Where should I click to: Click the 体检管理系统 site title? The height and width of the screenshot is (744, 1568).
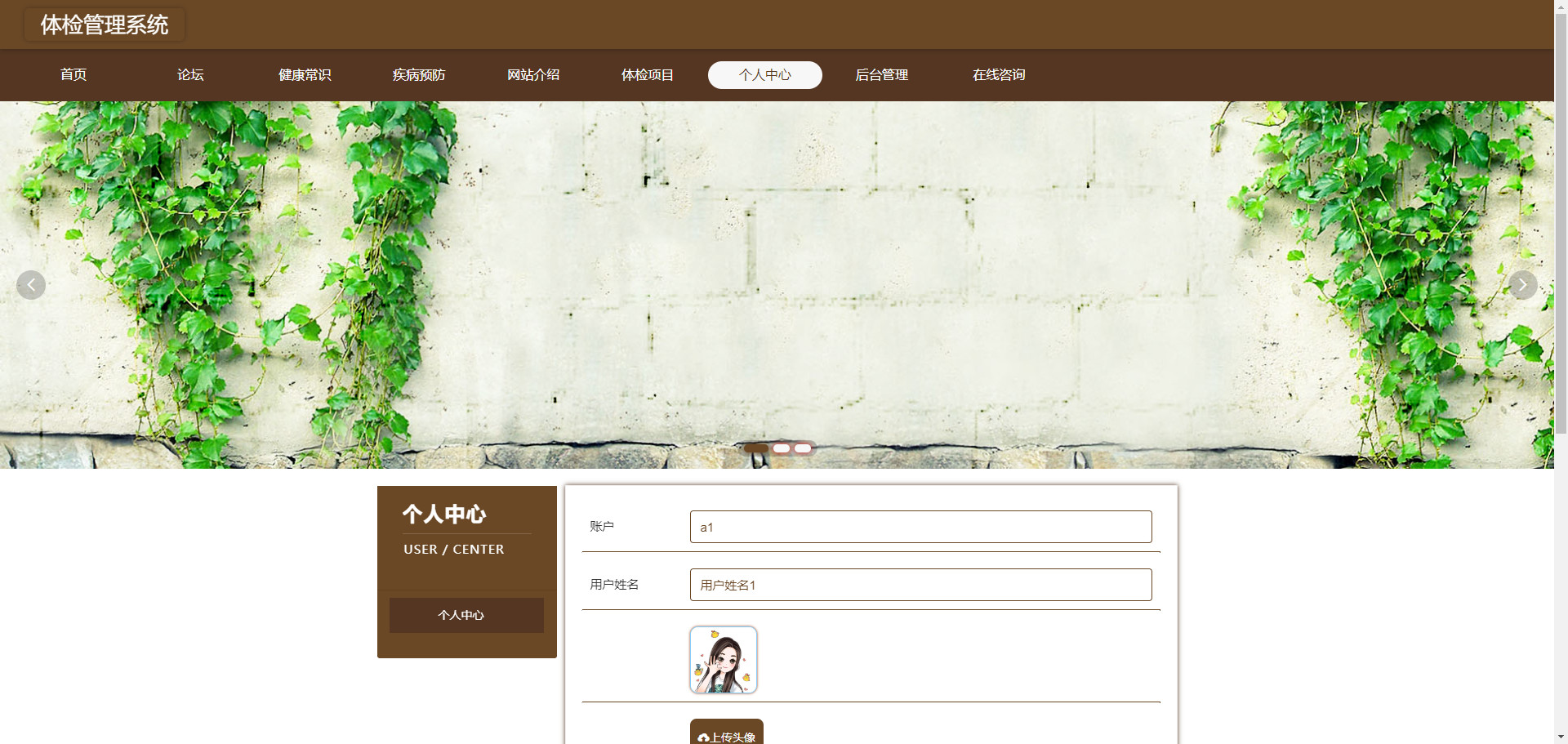click(x=105, y=25)
